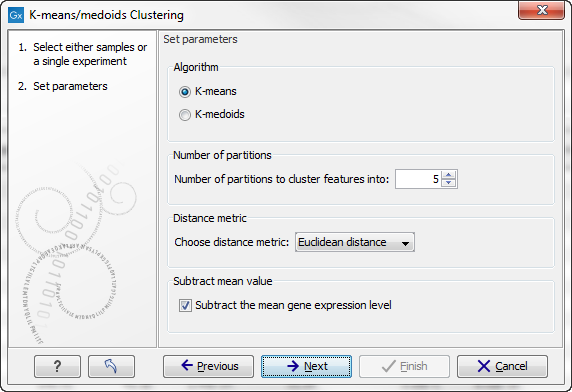Select the K-medoids algorithm option
Viewport: 572px width, 392px height.
185,115
